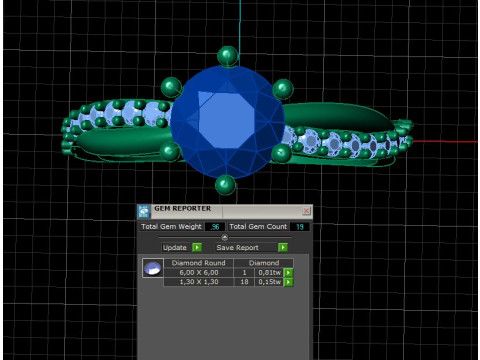Click the Diamond material column header

coord(264,263)
